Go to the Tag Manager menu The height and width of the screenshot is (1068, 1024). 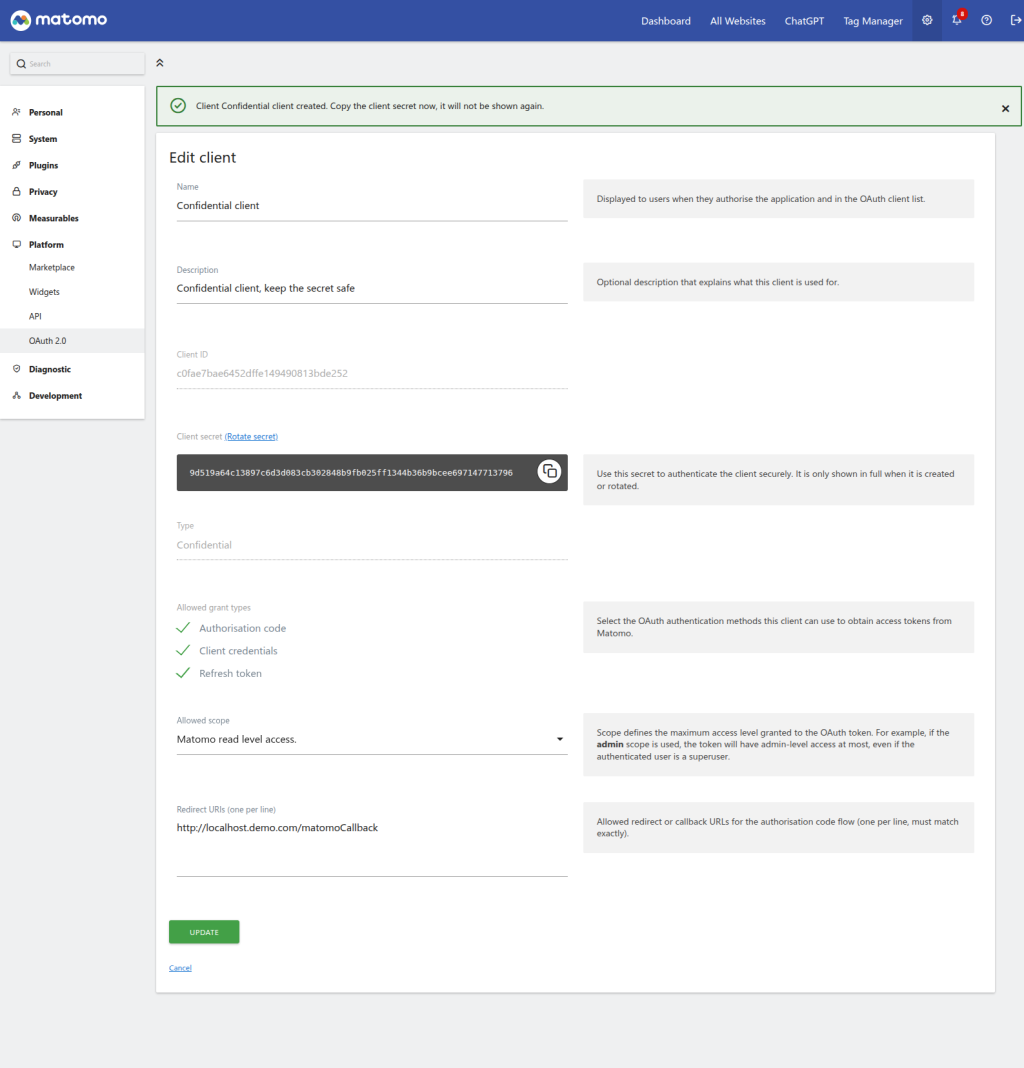click(872, 21)
